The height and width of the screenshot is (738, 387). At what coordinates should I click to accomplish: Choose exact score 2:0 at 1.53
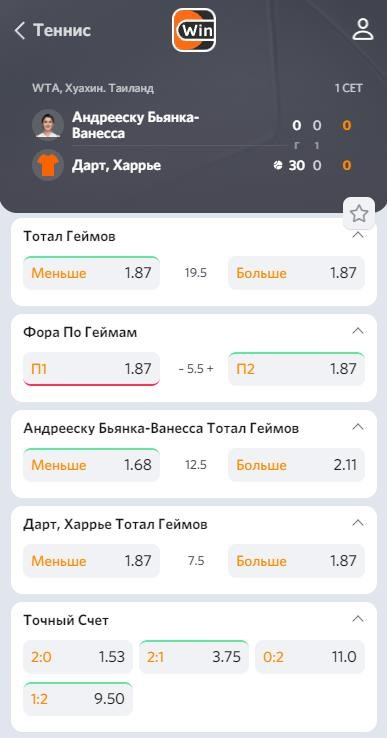(x=78, y=657)
